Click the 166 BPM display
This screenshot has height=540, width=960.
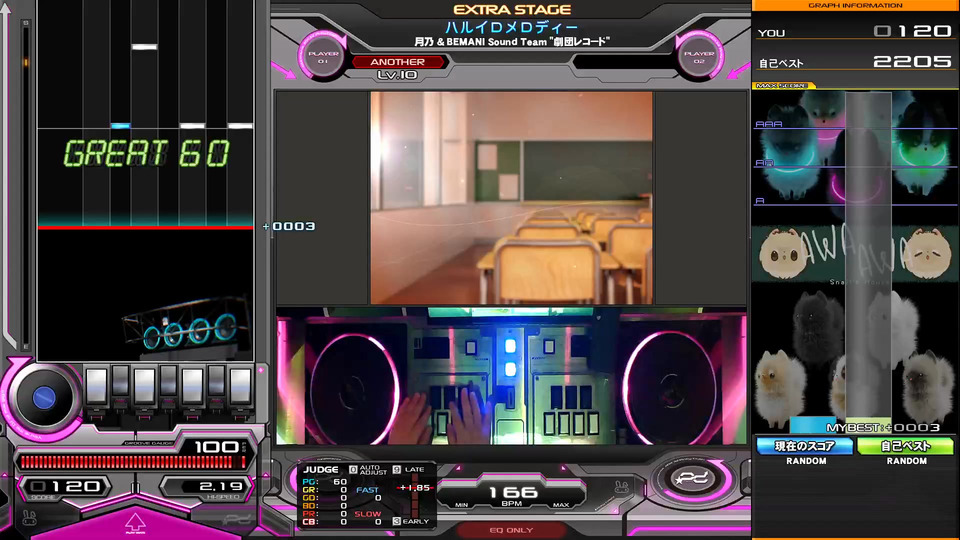pos(512,492)
